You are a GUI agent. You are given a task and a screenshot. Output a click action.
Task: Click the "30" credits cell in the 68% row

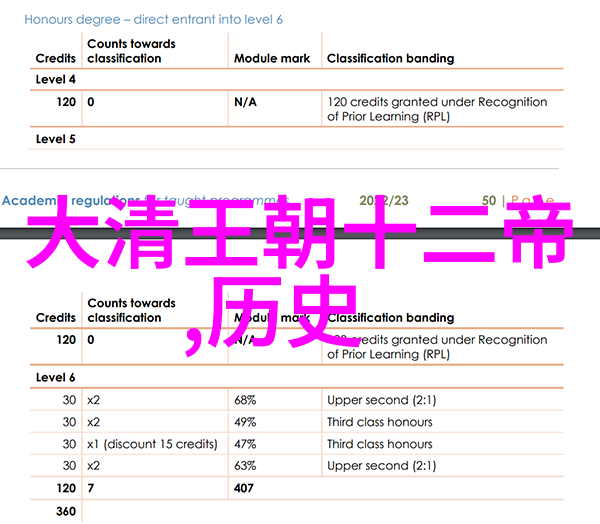69,400
